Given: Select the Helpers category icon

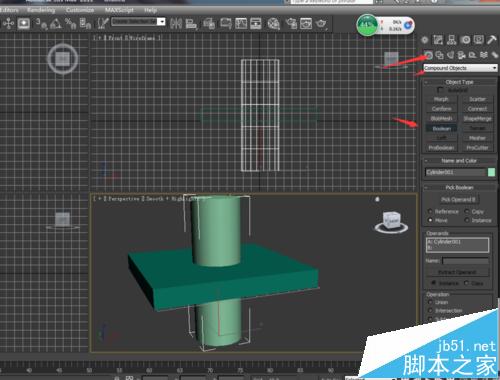Looking at the screenshot, I should [x=473, y=55].
